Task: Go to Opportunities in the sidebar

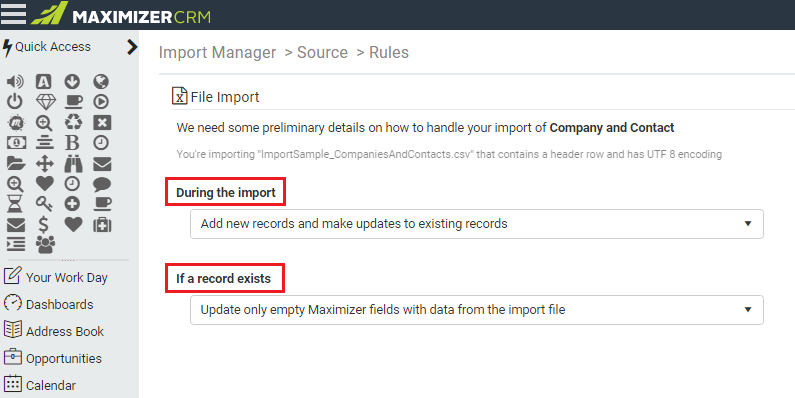Action: (53, 358)
